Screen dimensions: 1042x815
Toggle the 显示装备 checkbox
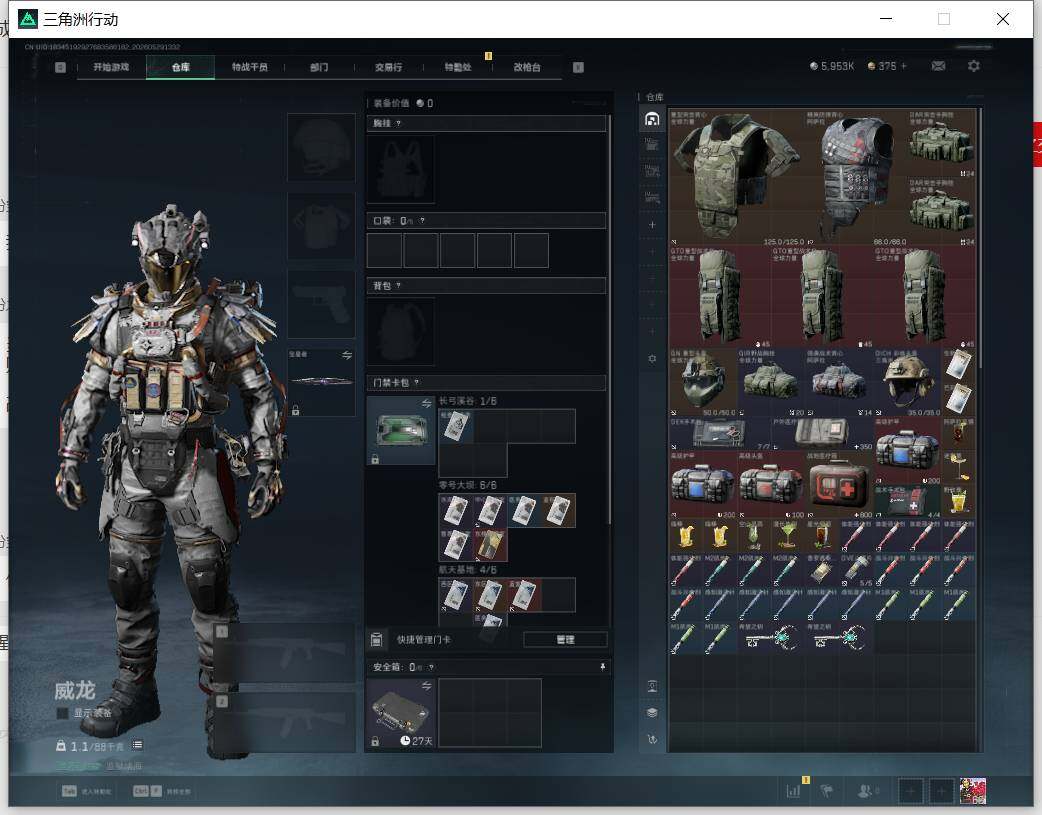pos(62,713)
